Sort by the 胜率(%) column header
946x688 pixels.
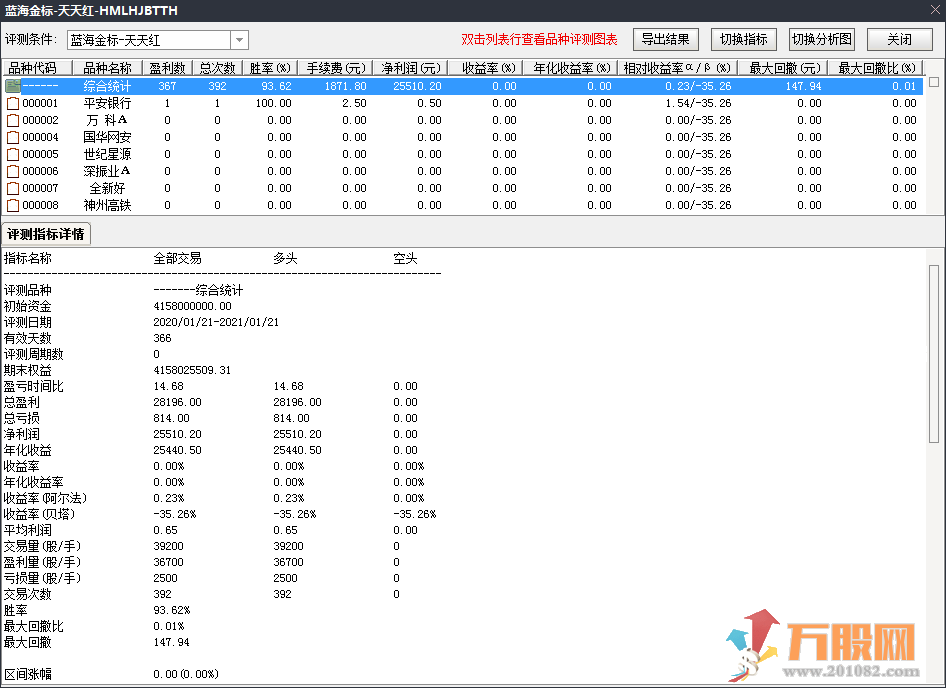268,68
